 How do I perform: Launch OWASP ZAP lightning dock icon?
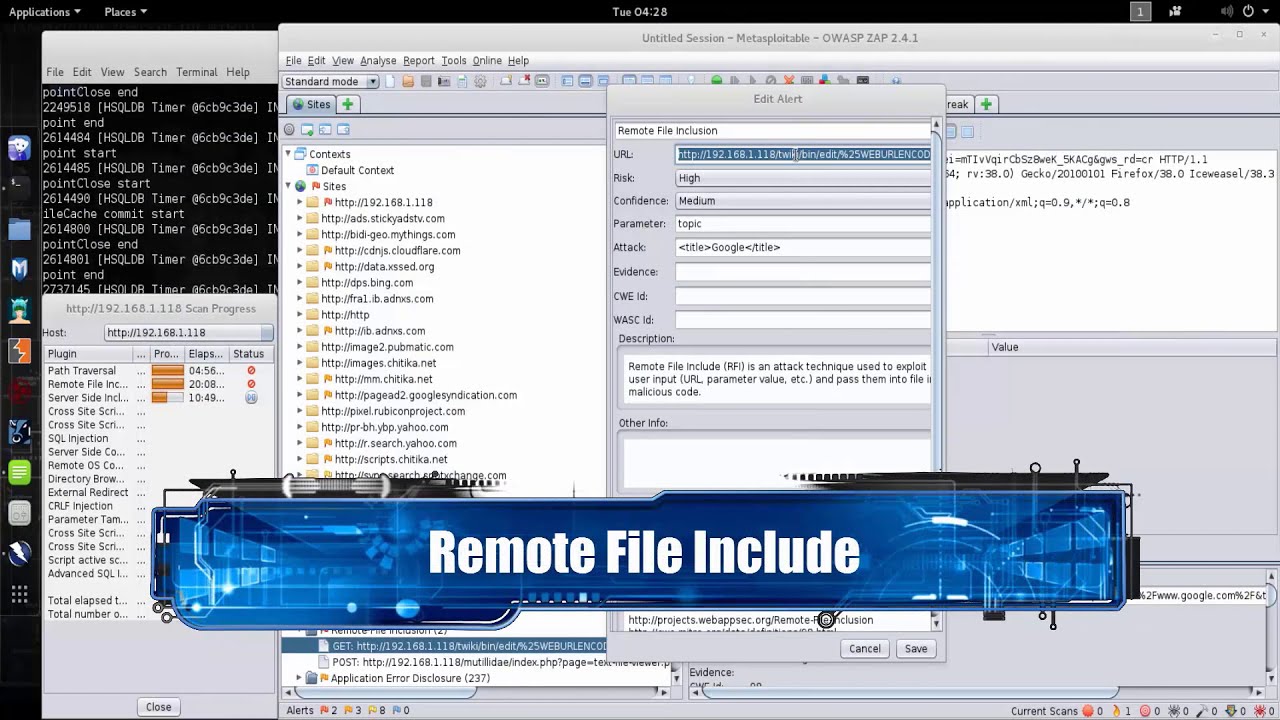pos(19,553)
